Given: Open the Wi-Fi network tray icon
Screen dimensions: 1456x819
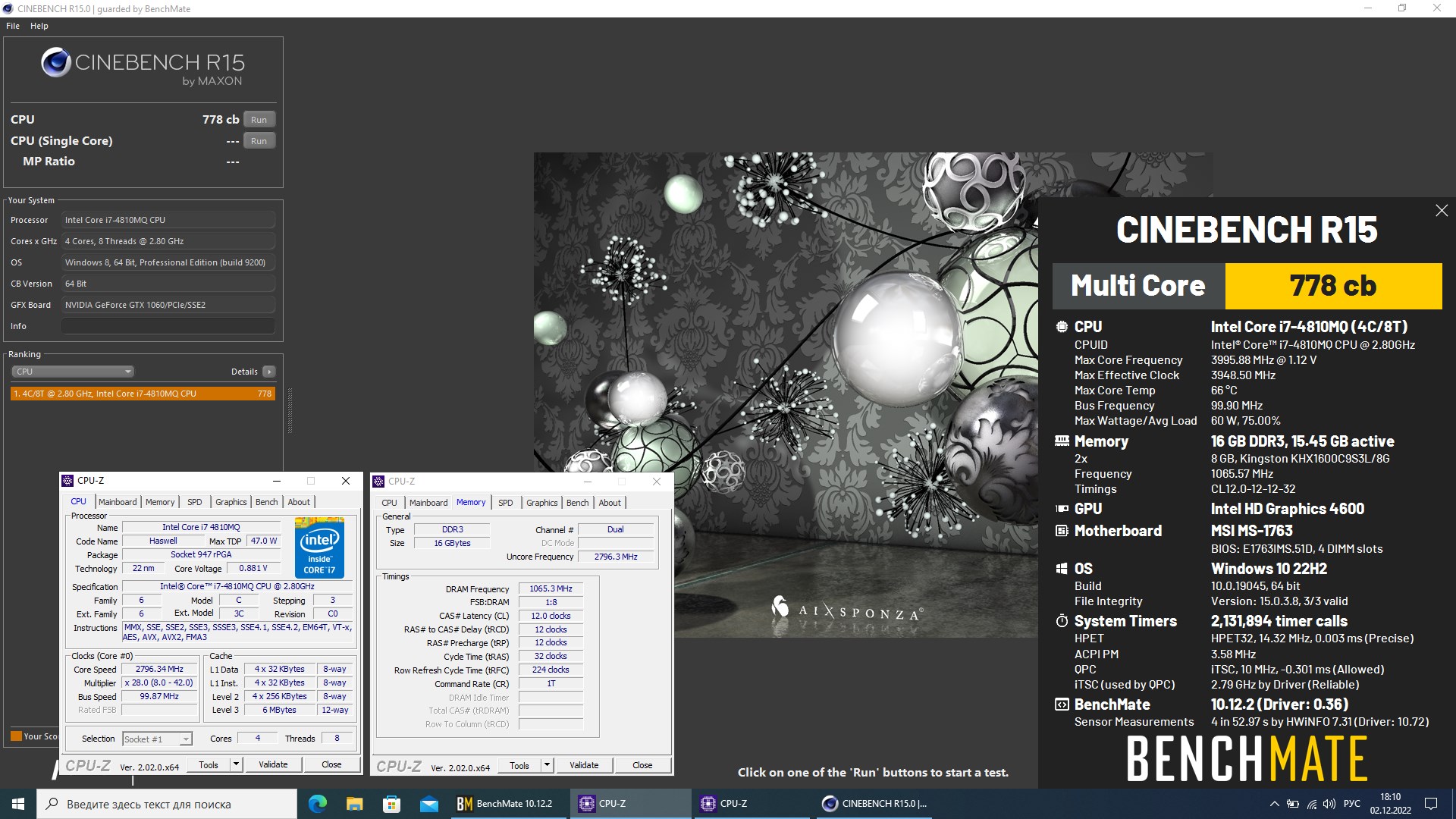Looking at the screenshot, I should coord(1311,804).
